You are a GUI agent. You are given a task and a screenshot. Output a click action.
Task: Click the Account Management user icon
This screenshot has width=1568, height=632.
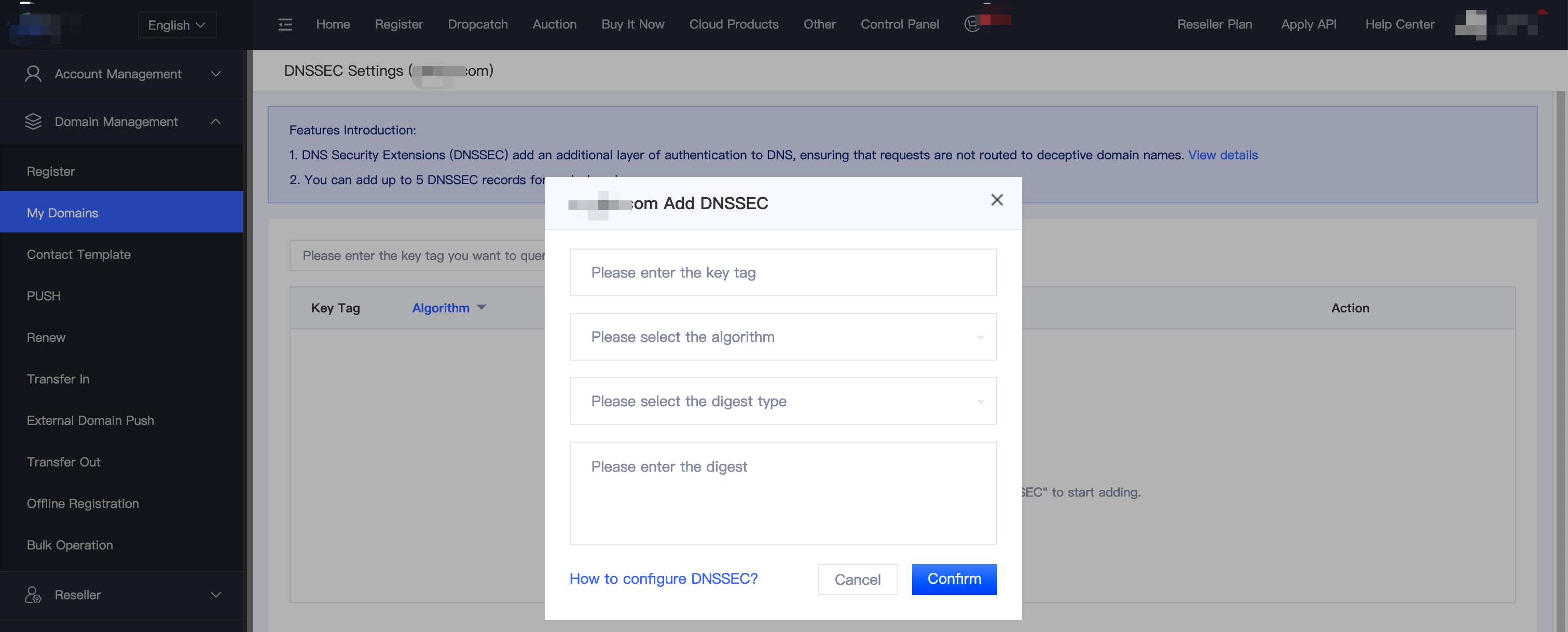click(34, 74)
